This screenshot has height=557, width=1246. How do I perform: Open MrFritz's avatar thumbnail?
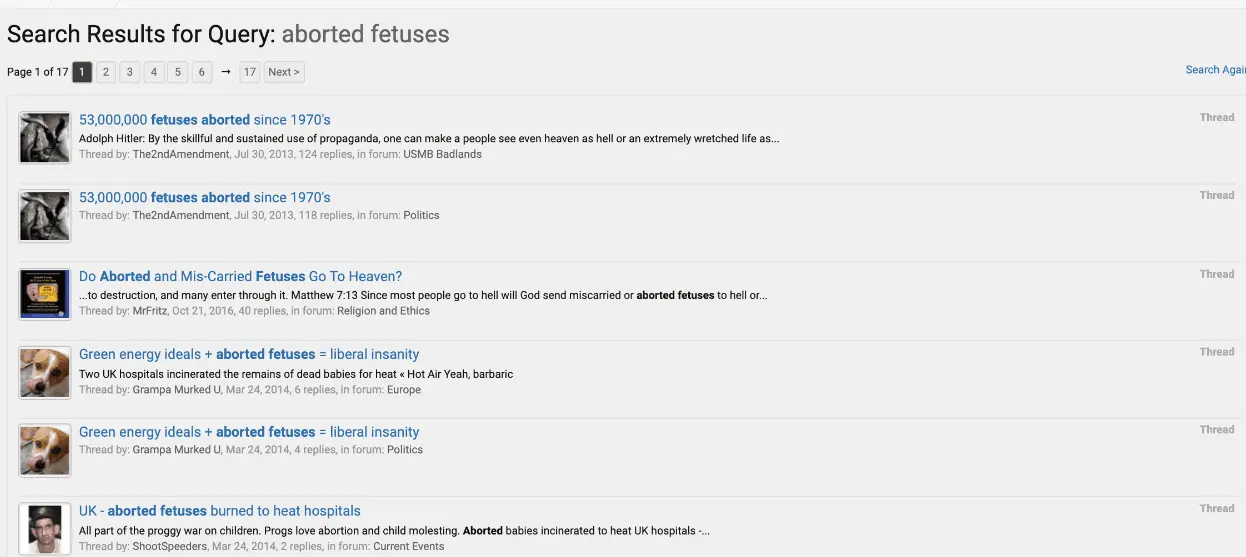tap(45, 294)
